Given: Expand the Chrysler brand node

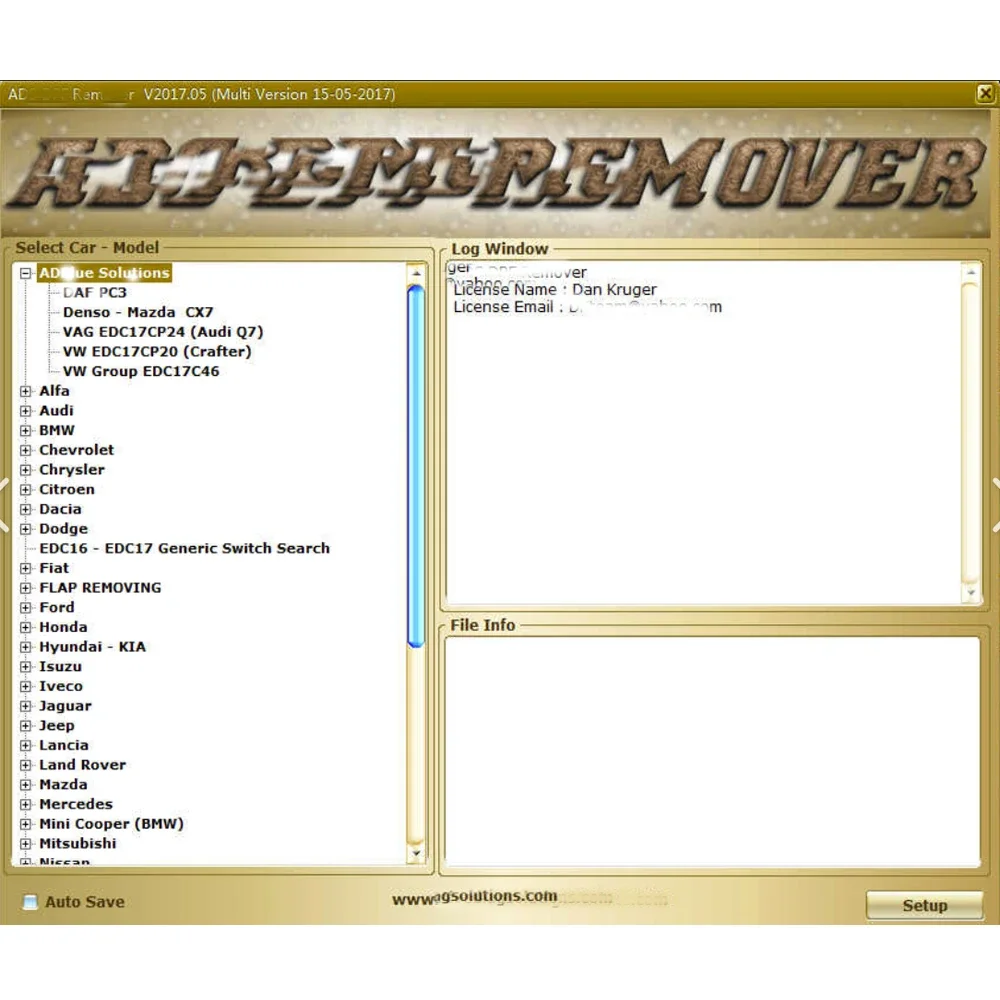Looking at the screenshot, I should click(26, 470).
